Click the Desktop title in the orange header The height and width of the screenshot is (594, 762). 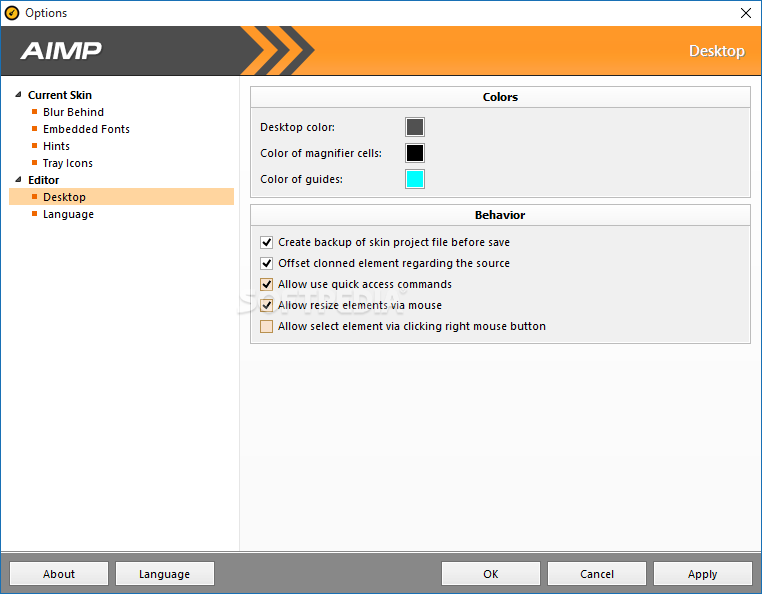click(x=717, y=51)
